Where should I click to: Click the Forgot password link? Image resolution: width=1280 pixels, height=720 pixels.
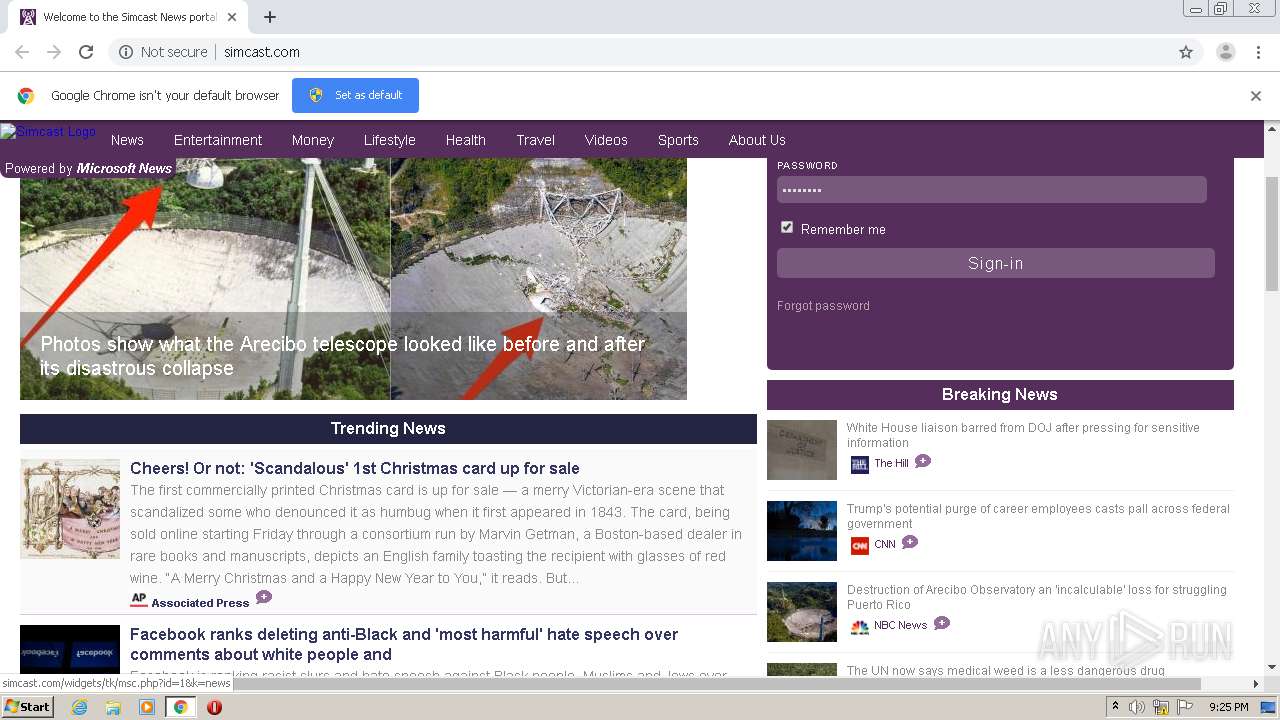823,306
